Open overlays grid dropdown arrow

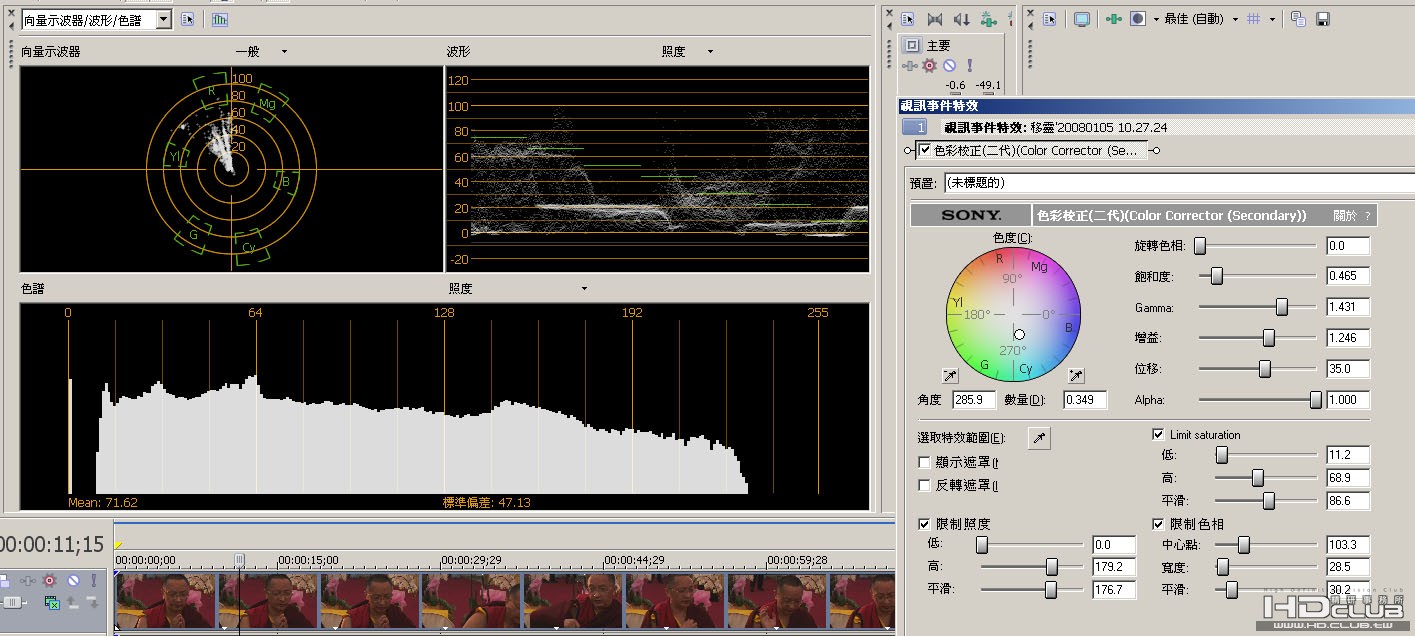pos(1272,19)
